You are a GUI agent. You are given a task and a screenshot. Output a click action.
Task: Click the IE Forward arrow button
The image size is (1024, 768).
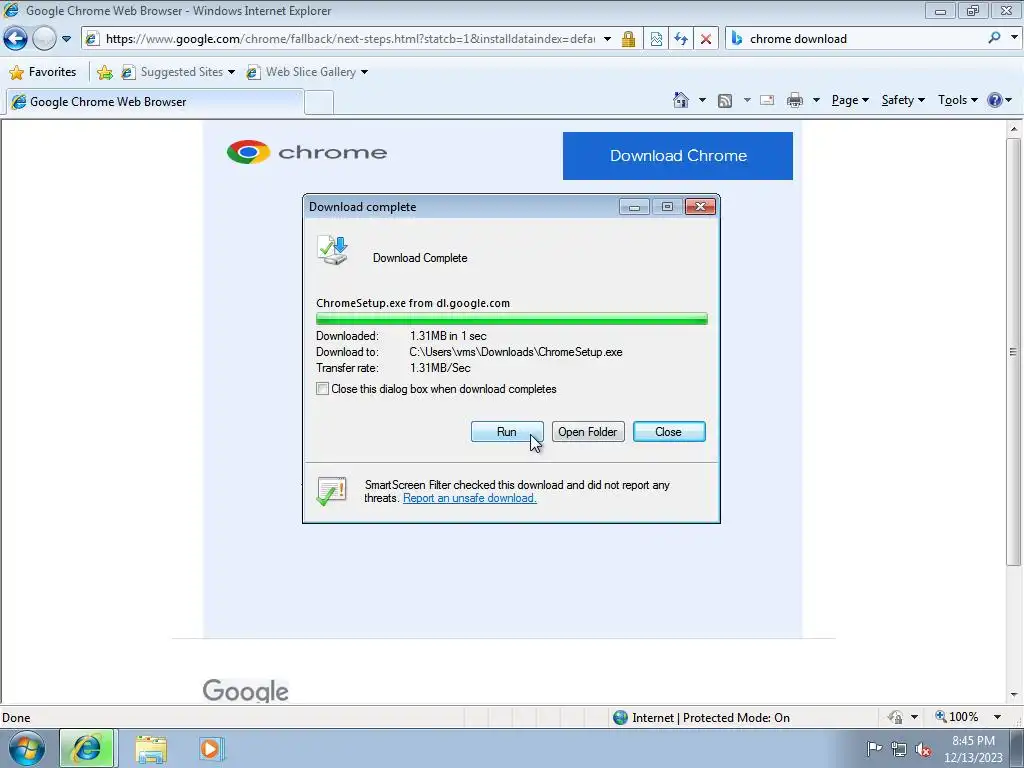pos(44,39)
